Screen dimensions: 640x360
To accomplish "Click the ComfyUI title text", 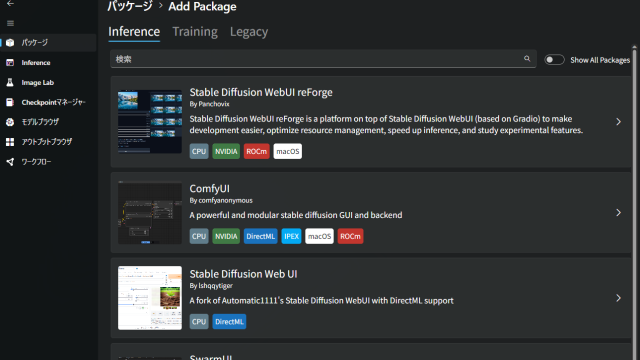I will point(209,189).
